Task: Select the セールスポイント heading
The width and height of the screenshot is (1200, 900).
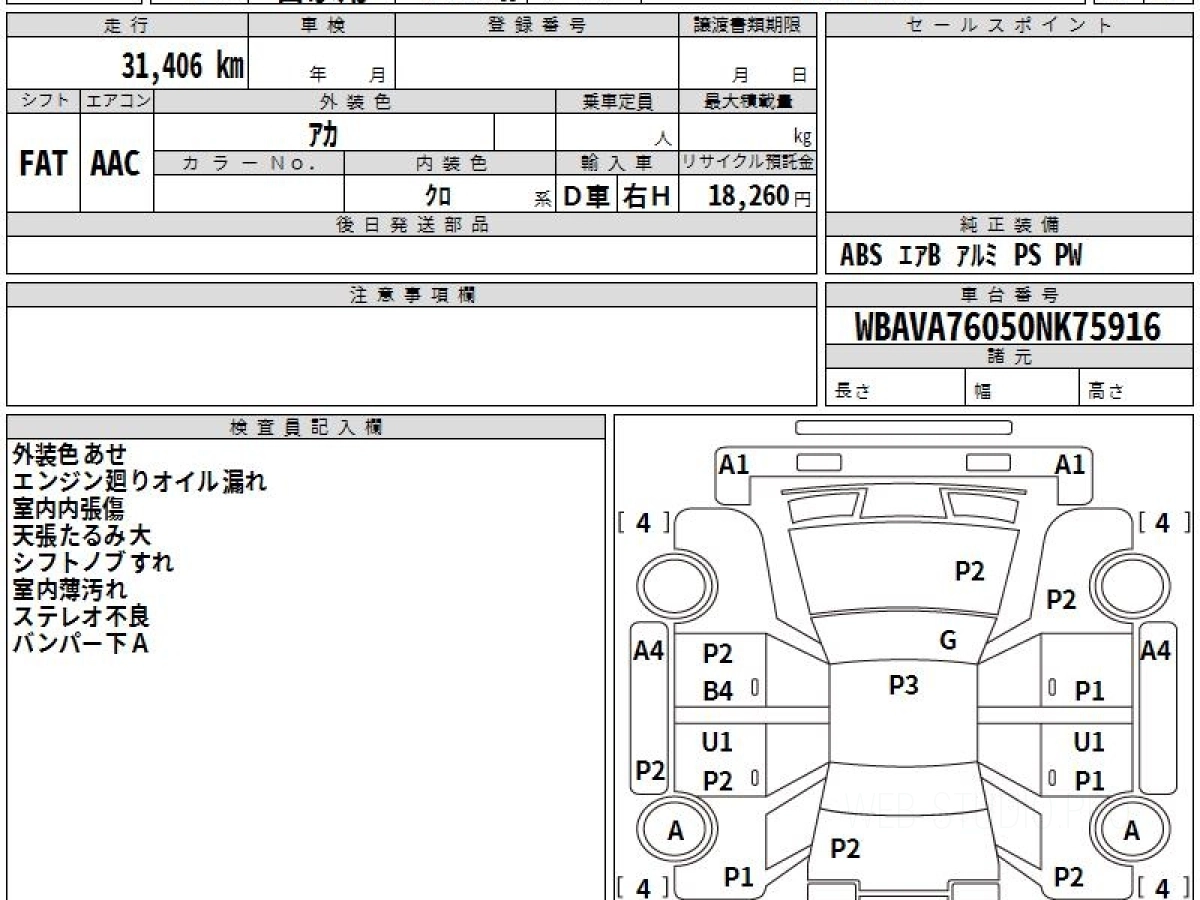Action: (x=1009, y=26)
